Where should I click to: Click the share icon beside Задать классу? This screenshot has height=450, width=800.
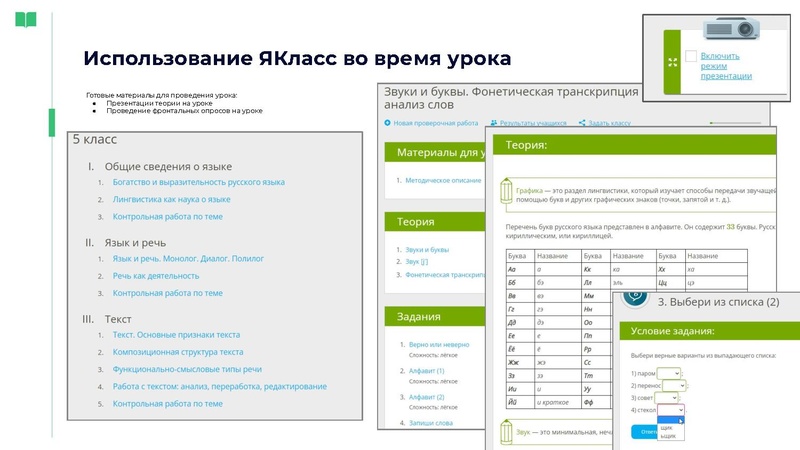pyautogui.click(x=582, y=123)
